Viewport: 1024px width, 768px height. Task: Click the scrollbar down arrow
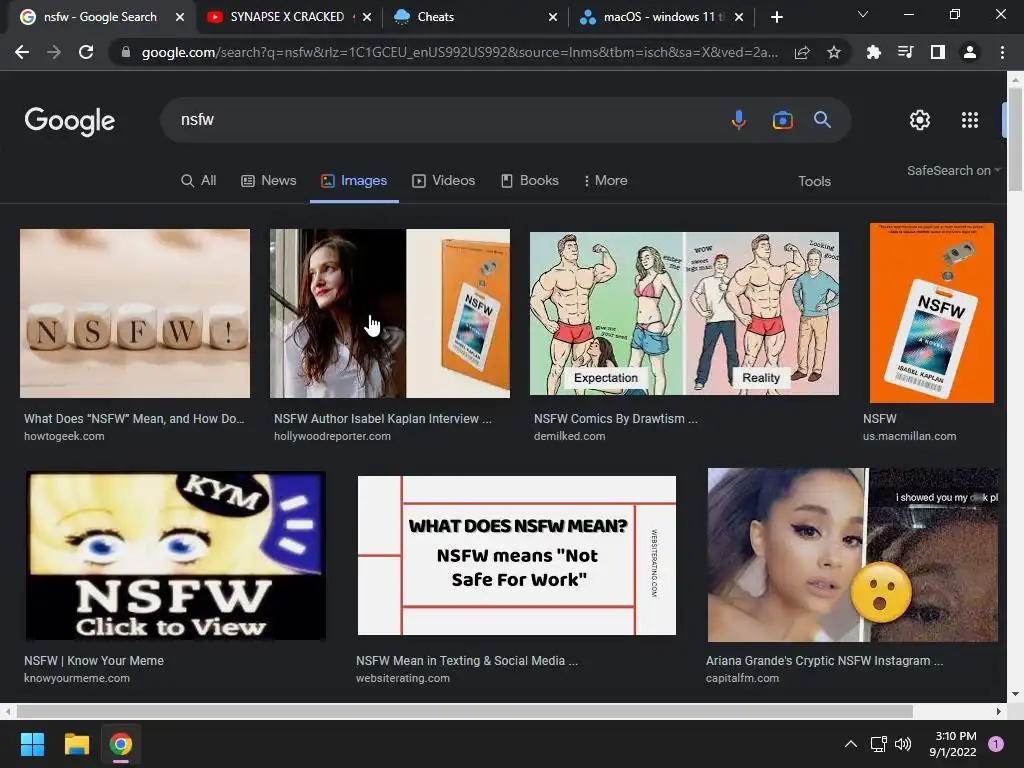(1015, 694)
